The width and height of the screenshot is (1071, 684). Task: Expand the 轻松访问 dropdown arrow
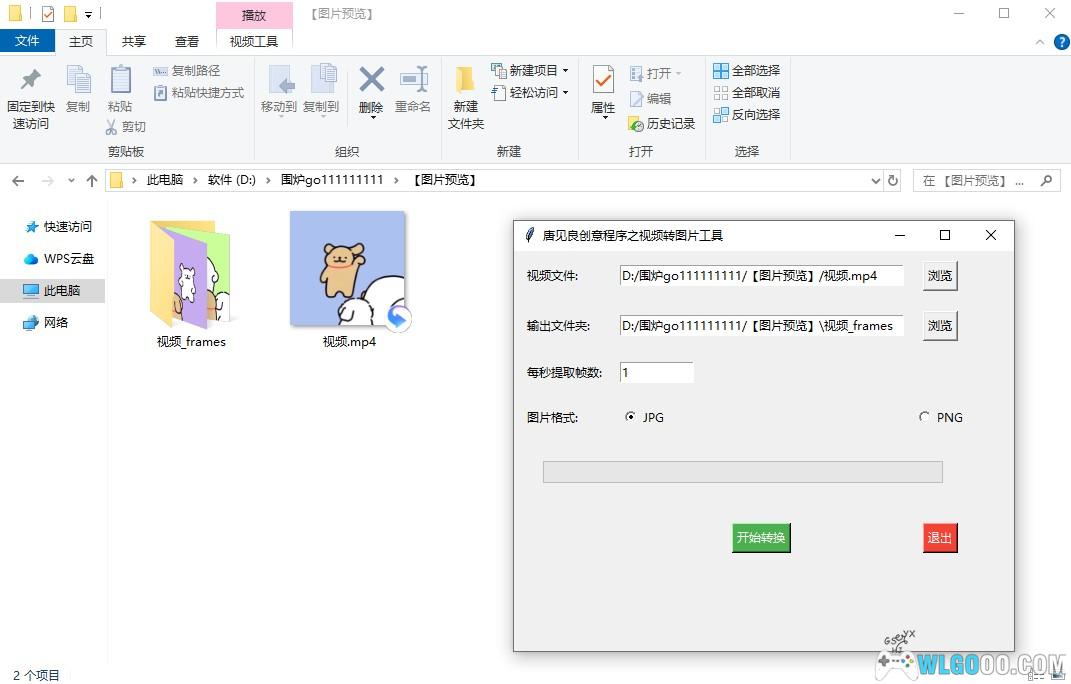pos(565,93)
